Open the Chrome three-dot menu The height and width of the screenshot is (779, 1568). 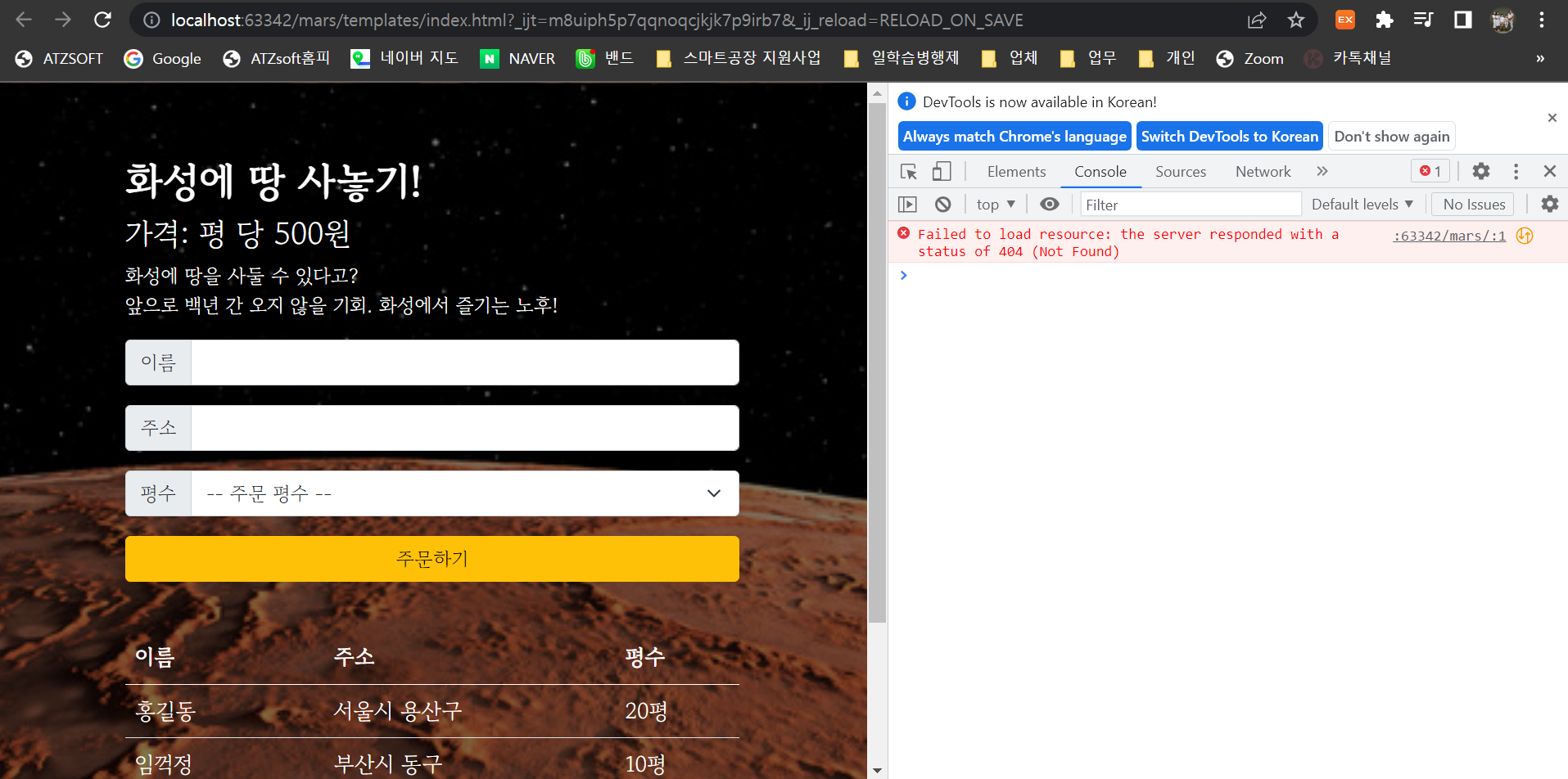1542,20
